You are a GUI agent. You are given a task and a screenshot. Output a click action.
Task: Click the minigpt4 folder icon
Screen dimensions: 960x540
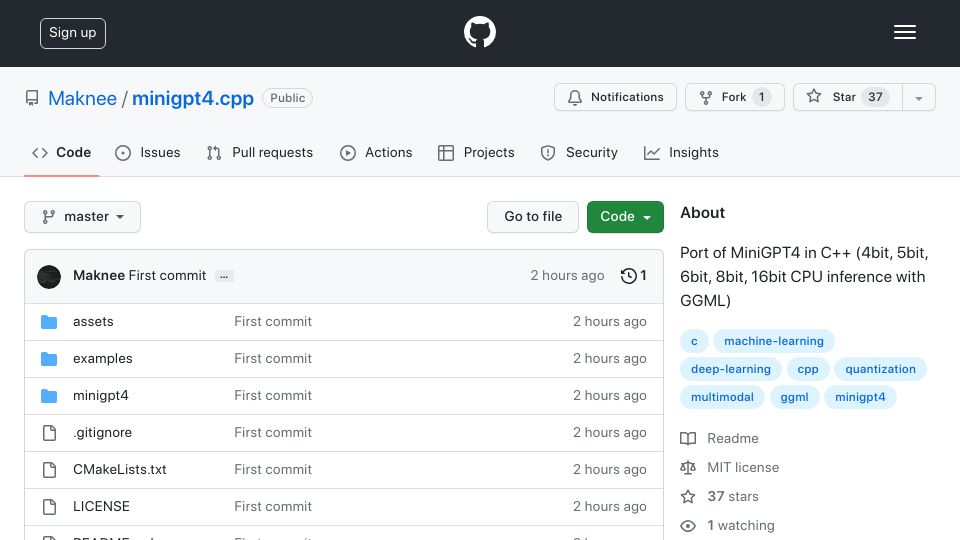tap(49, 396)
